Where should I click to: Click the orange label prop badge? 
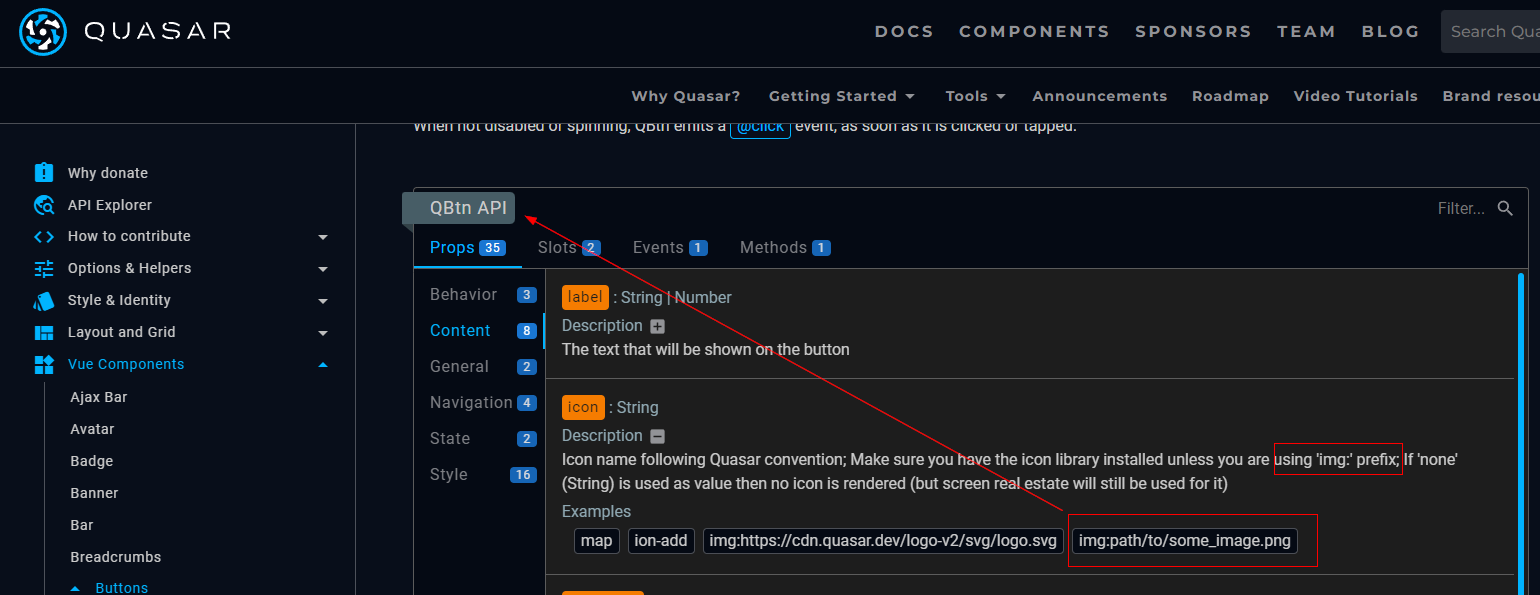pyautogui.click(x=585, y=297)
